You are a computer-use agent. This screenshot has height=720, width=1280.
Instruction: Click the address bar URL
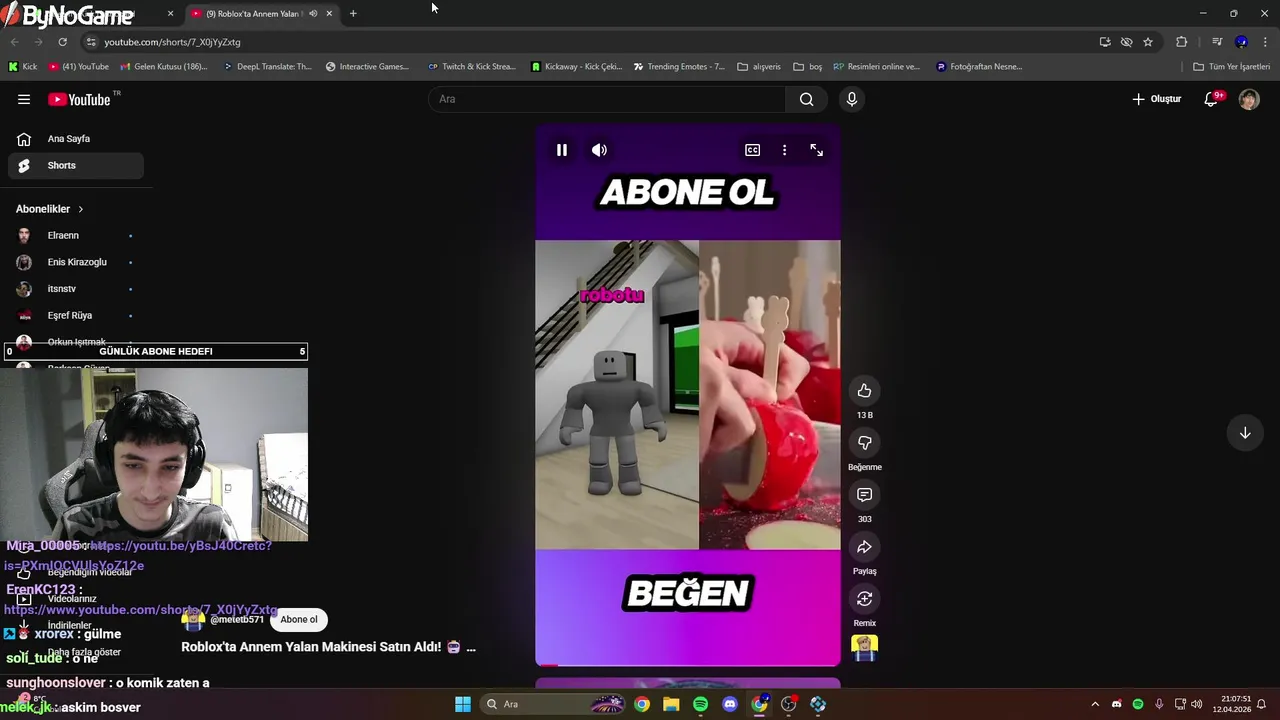tap(172, 42)
